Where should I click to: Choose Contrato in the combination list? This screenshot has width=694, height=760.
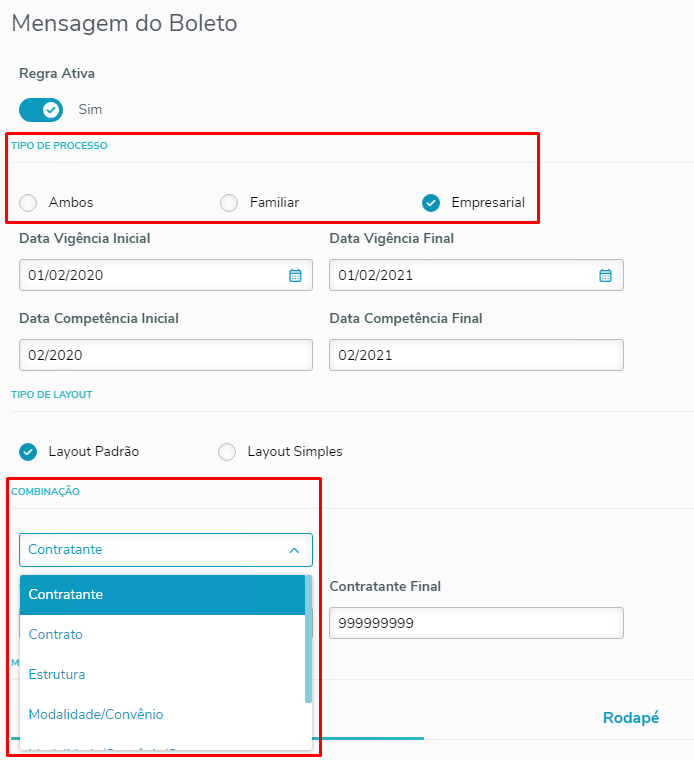162,634
